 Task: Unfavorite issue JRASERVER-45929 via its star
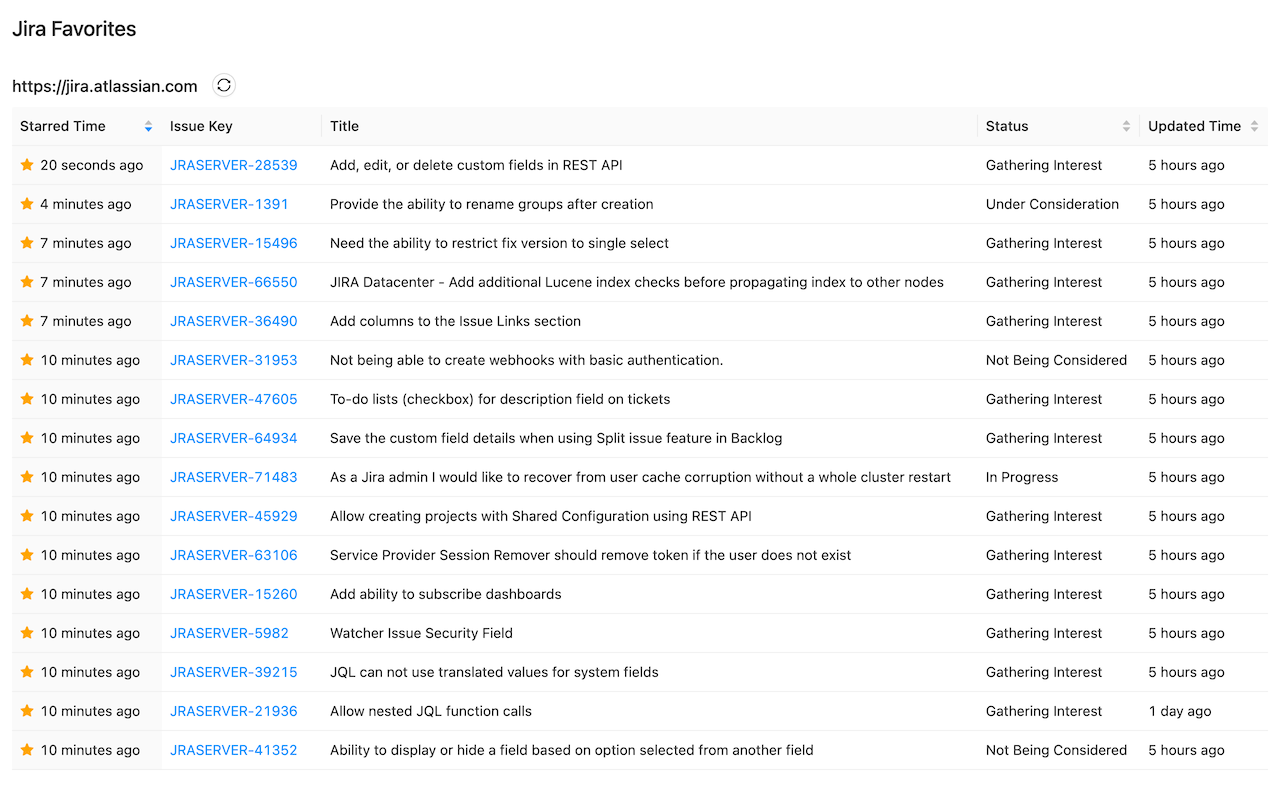[x=27, y=516]
